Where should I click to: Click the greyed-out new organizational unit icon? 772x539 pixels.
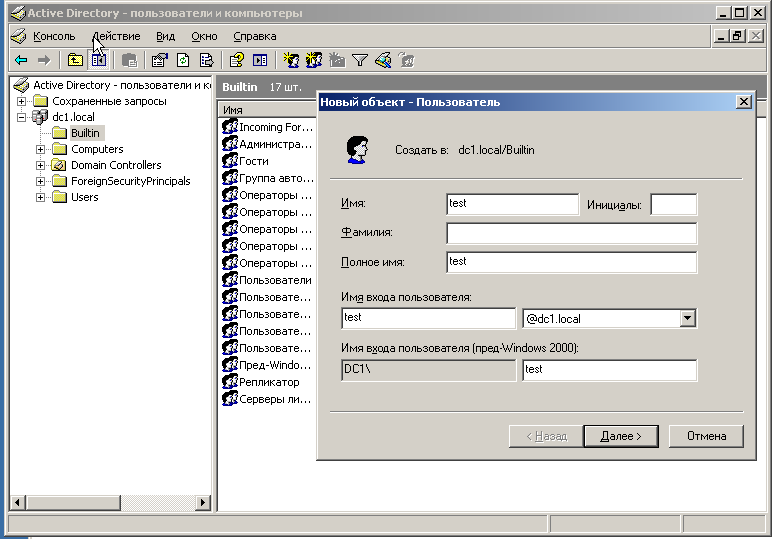pyautogui.click(x=337, y=60)
